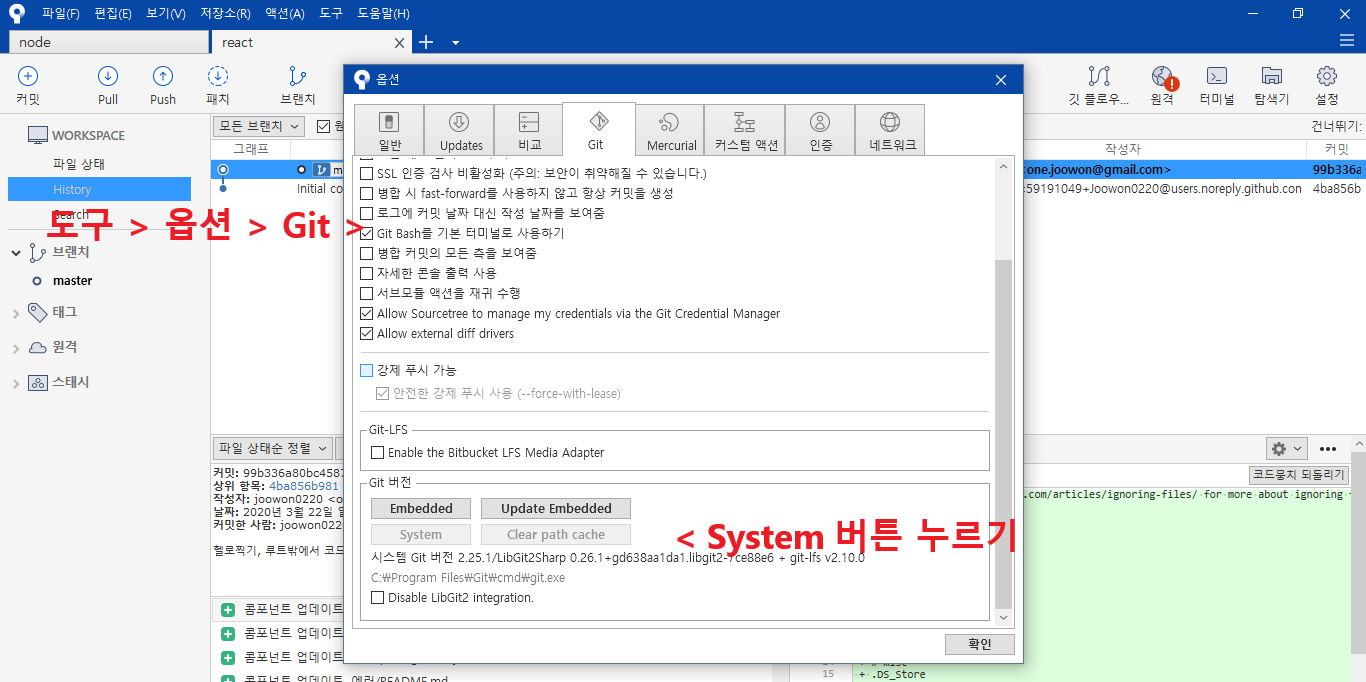Open the Mercurial options tab
Viewport: 1366px width, 682px height.
[670, 131]
